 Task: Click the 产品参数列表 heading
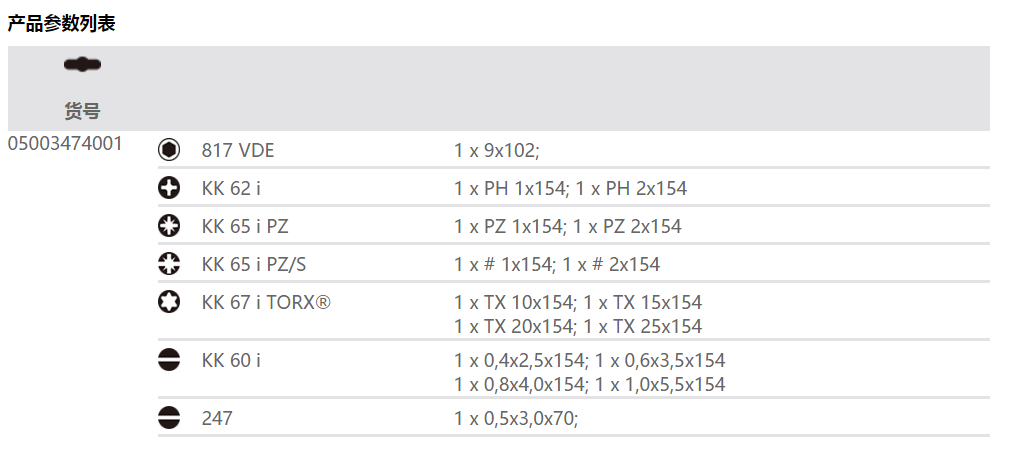(x=61, y=23)
